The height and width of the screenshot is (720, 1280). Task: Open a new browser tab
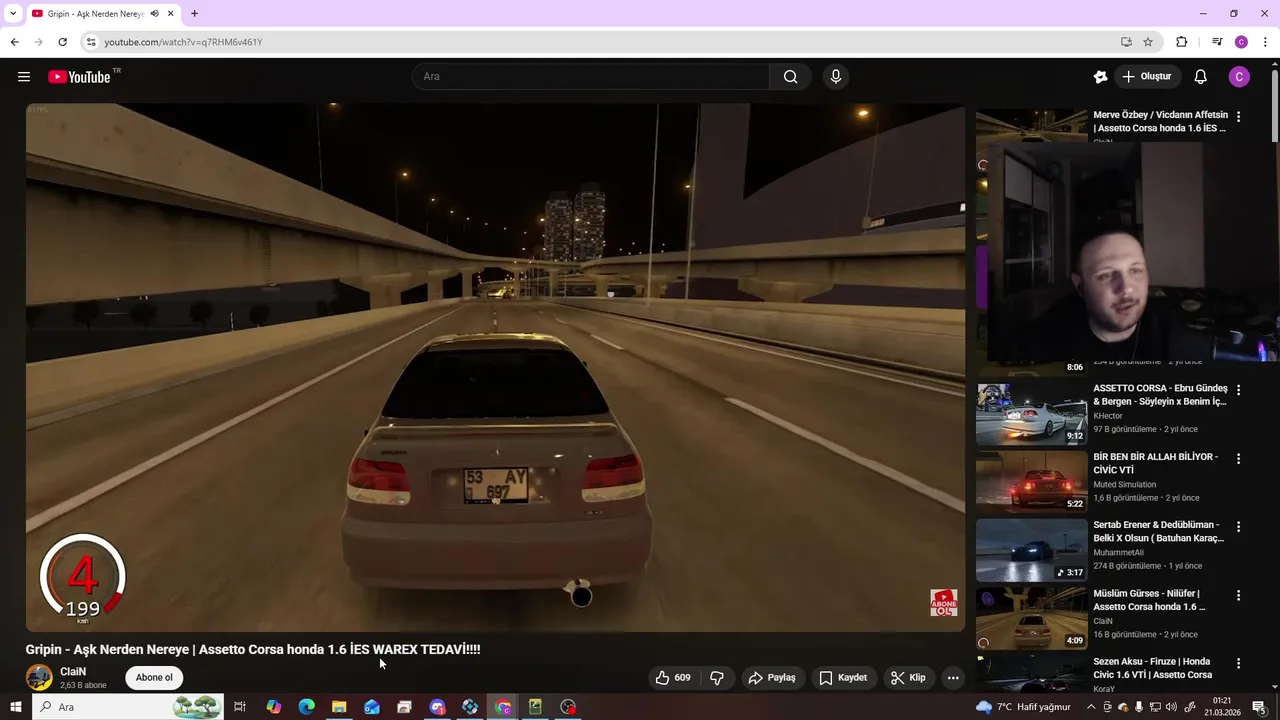point(194,14)
